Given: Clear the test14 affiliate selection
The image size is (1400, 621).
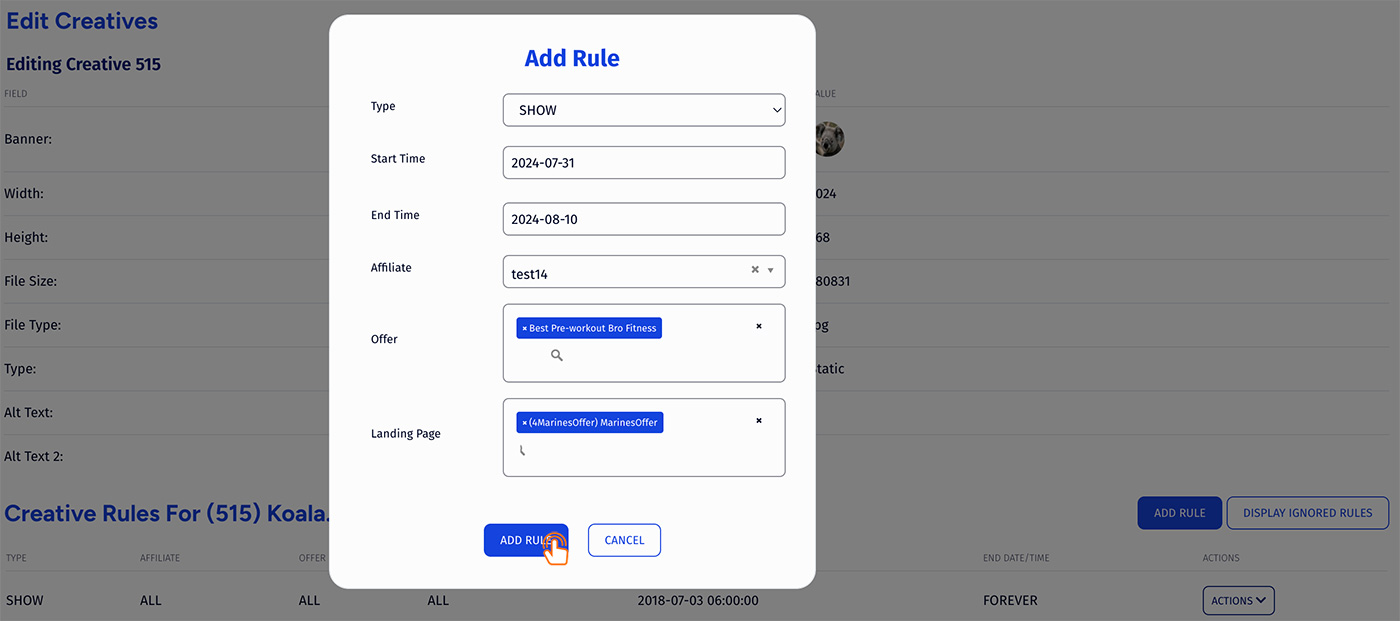Looking at the screenshot, I should pyautogui.click(x=755, y=270).
